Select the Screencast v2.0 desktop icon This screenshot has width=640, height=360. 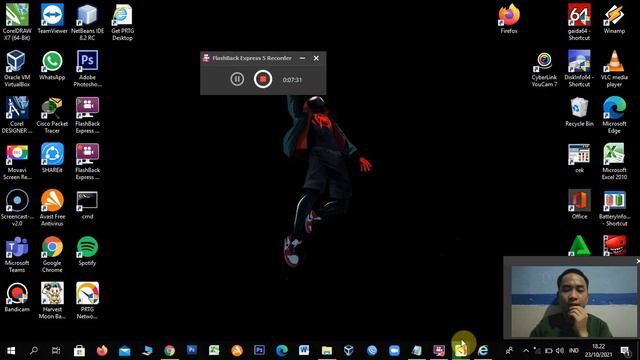point(17,208)
